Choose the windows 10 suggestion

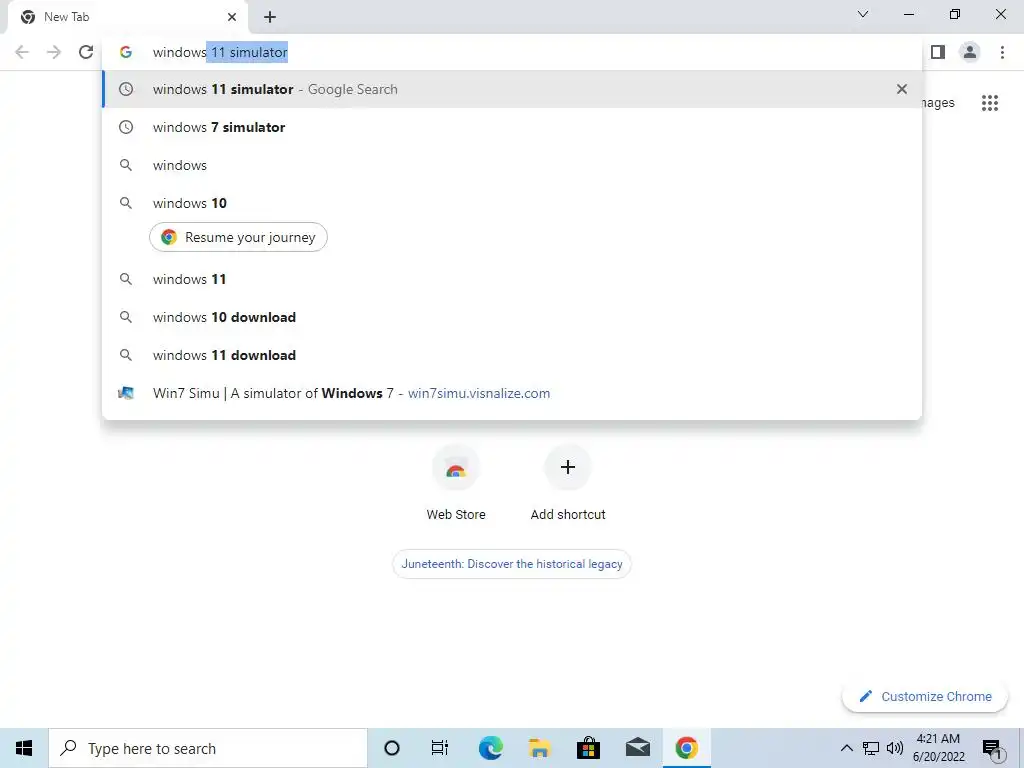512,202
